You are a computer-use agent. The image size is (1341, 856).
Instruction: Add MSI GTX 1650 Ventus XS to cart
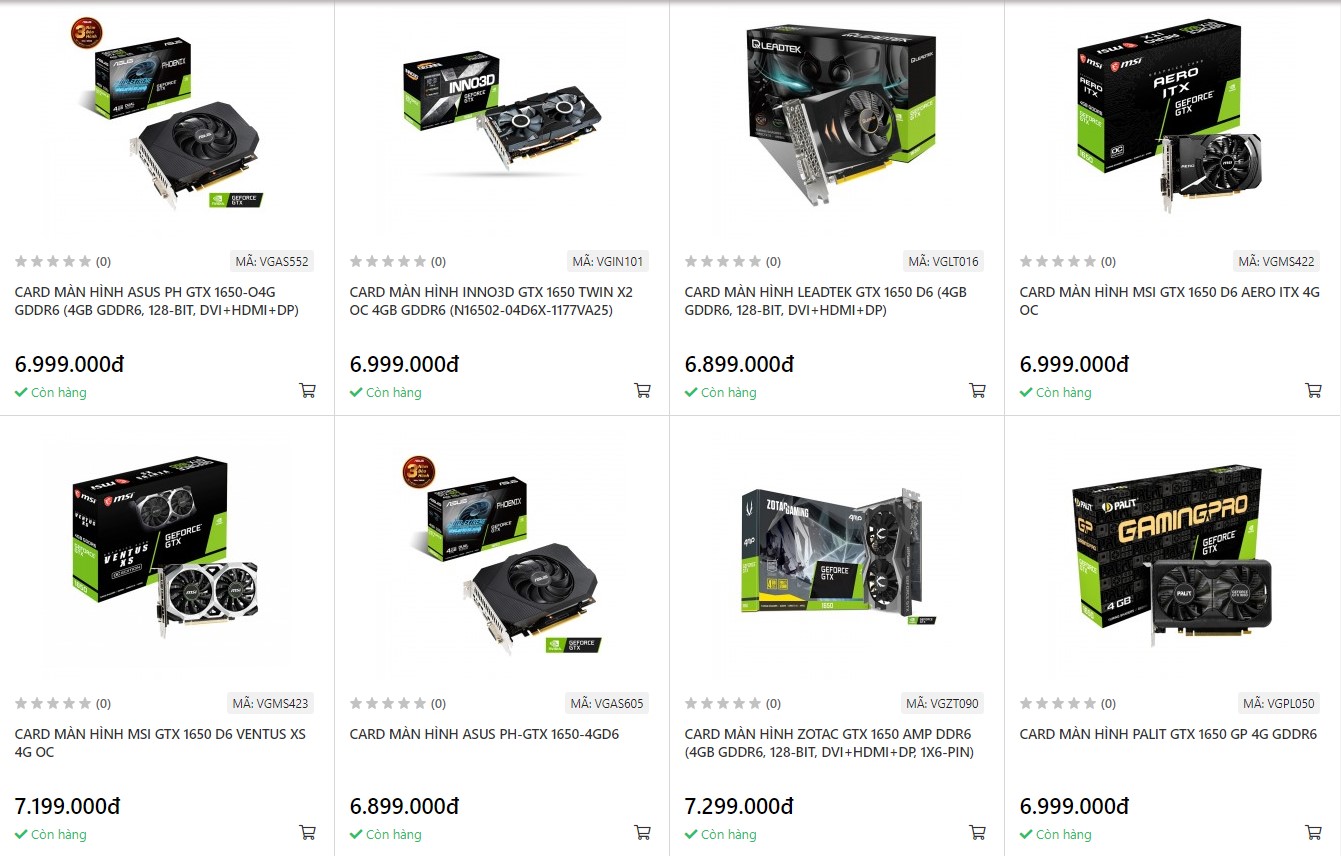[308, 832]
